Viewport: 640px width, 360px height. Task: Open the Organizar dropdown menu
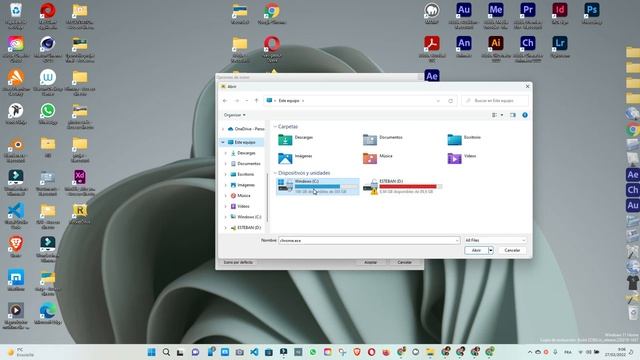point(235,115)
